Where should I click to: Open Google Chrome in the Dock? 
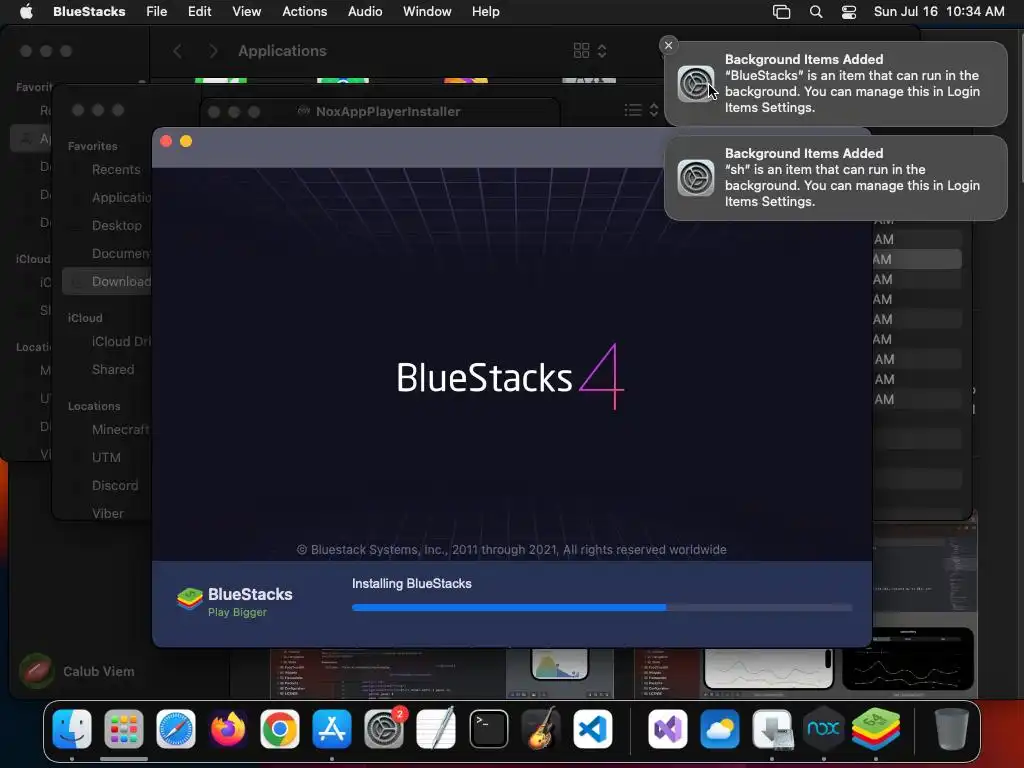280,729
